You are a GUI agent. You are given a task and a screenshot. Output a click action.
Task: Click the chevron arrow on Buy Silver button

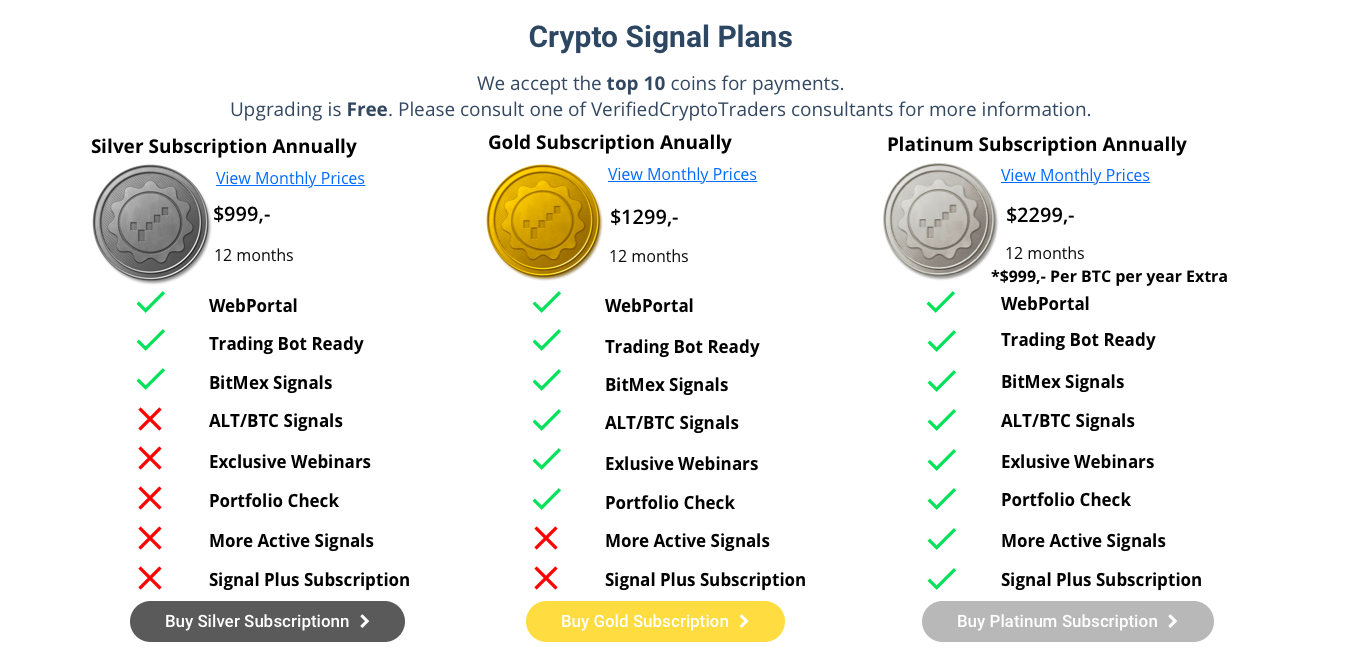click(x=365, y=621)
